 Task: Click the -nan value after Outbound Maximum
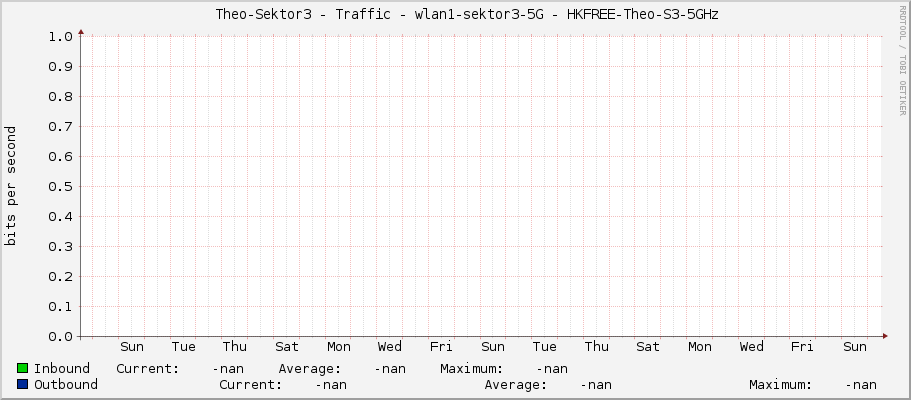pyautogui.click(x=861, y=384)
